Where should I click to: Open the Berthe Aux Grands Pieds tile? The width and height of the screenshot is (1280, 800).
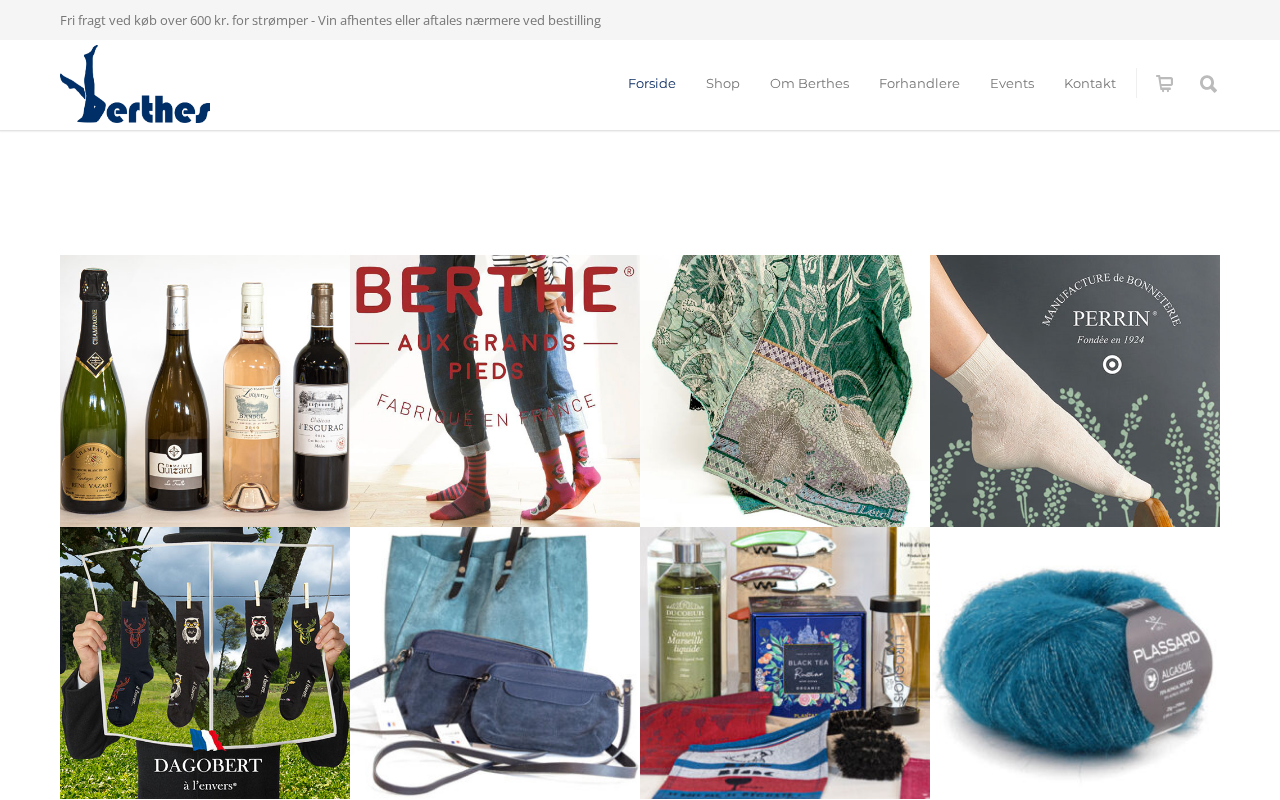tap(495, 391)
